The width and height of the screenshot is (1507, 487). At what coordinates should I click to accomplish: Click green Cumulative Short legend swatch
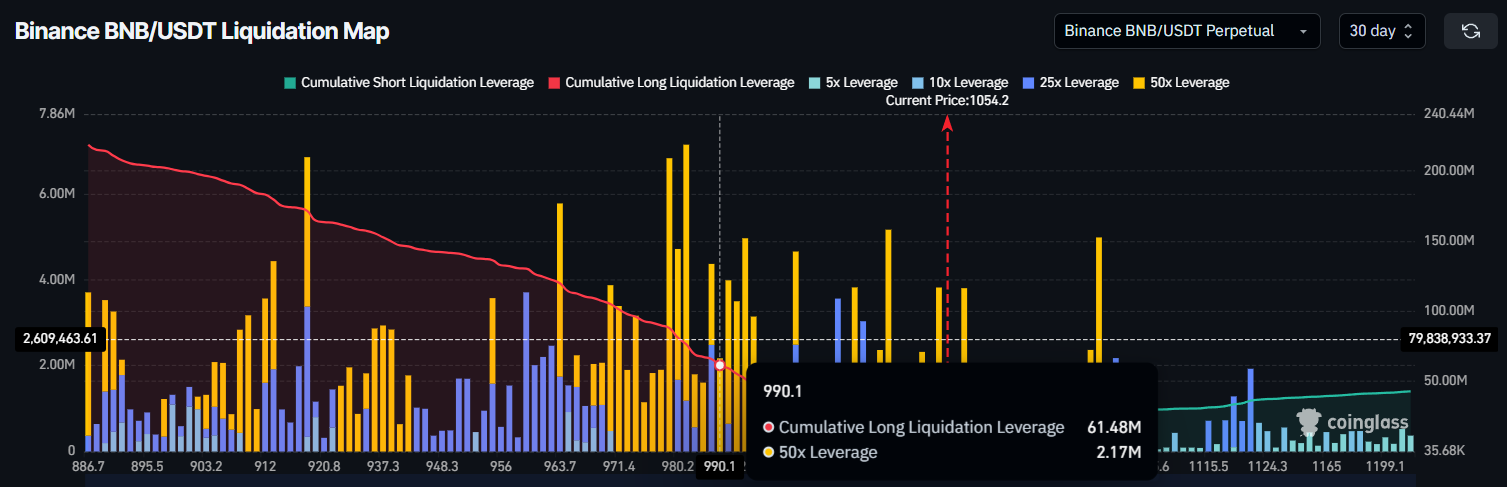[x=290, y=82]
